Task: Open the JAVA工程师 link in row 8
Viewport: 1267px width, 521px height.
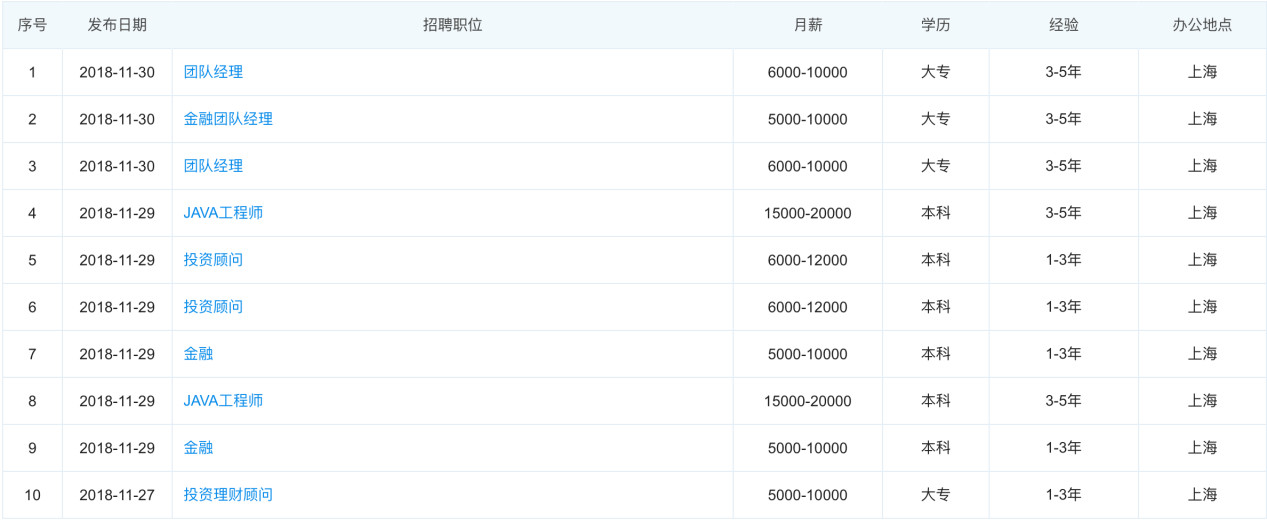Action: point(223,401)
